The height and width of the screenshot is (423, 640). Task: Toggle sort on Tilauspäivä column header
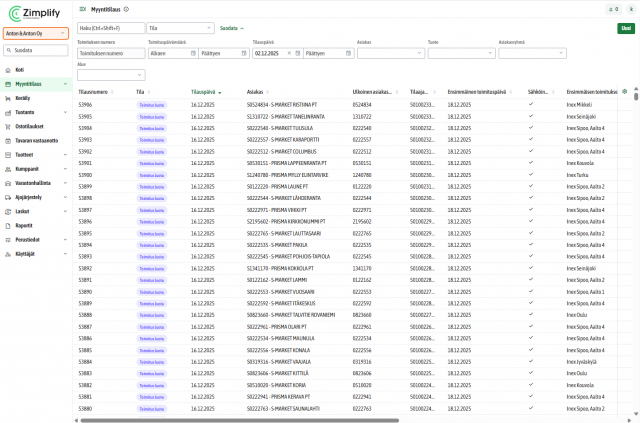tap(205, 91)
